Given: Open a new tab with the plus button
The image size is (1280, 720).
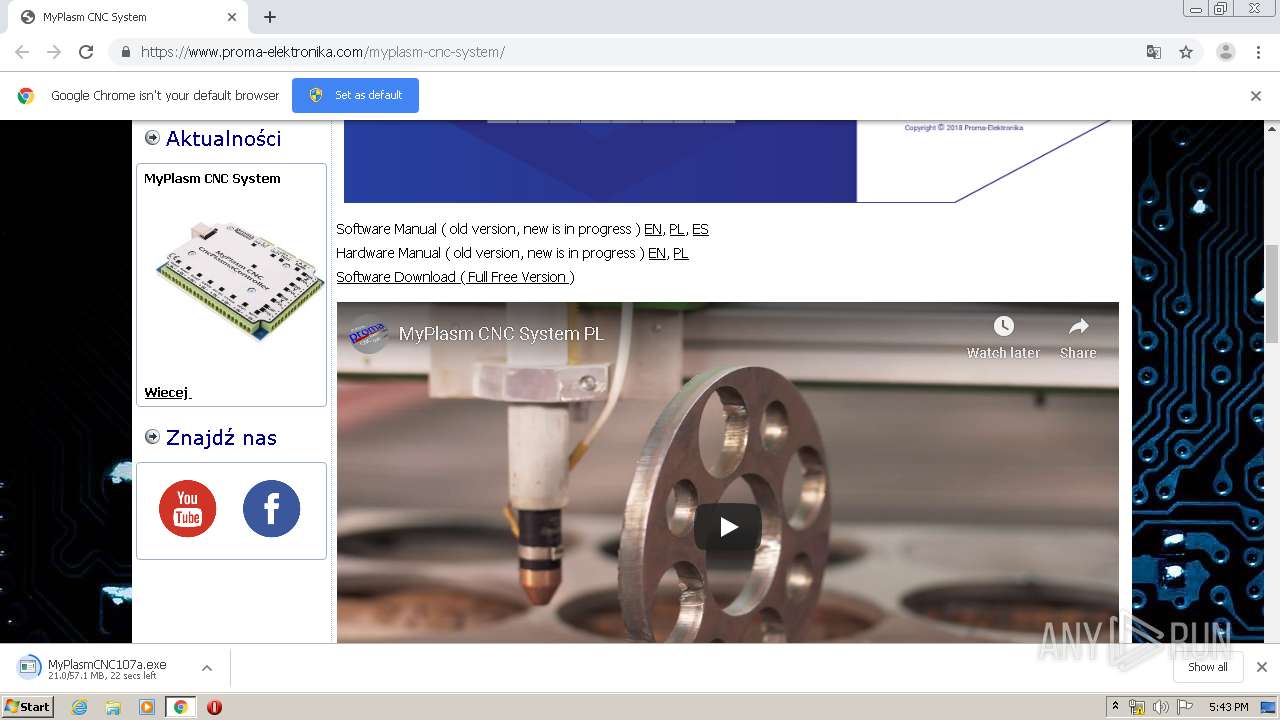Looking at the screenshot, I should pyautogui.click(x=270, y=17).
